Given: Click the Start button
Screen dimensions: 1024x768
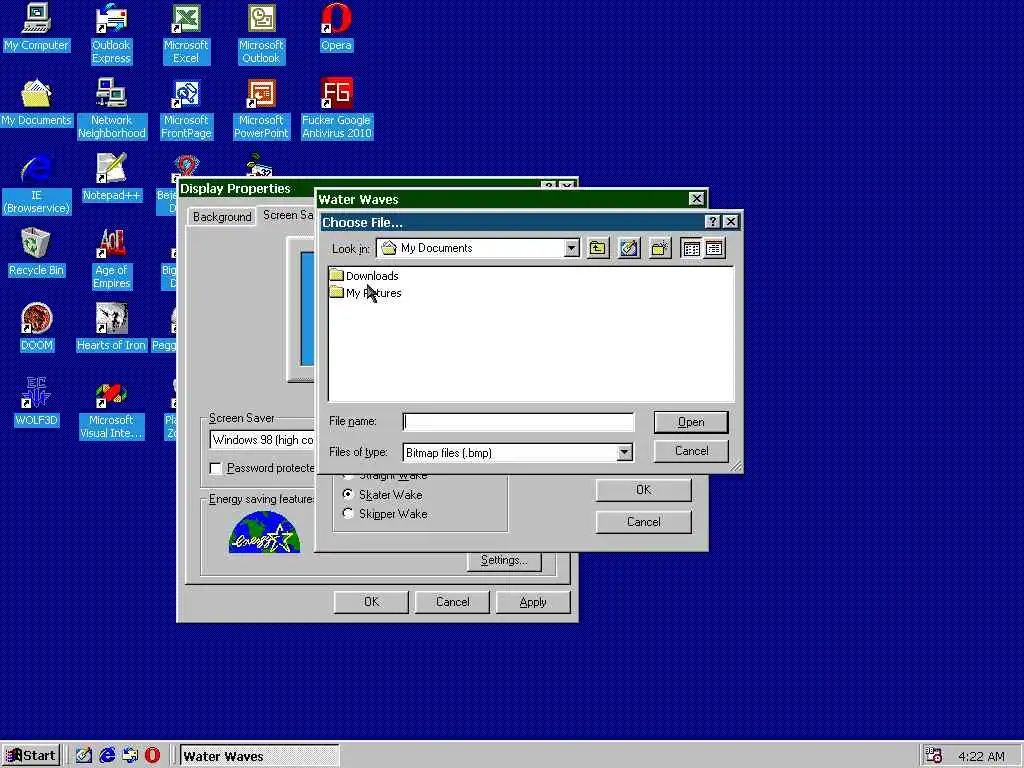Looking at the screenshot, I should coord(31,756).
